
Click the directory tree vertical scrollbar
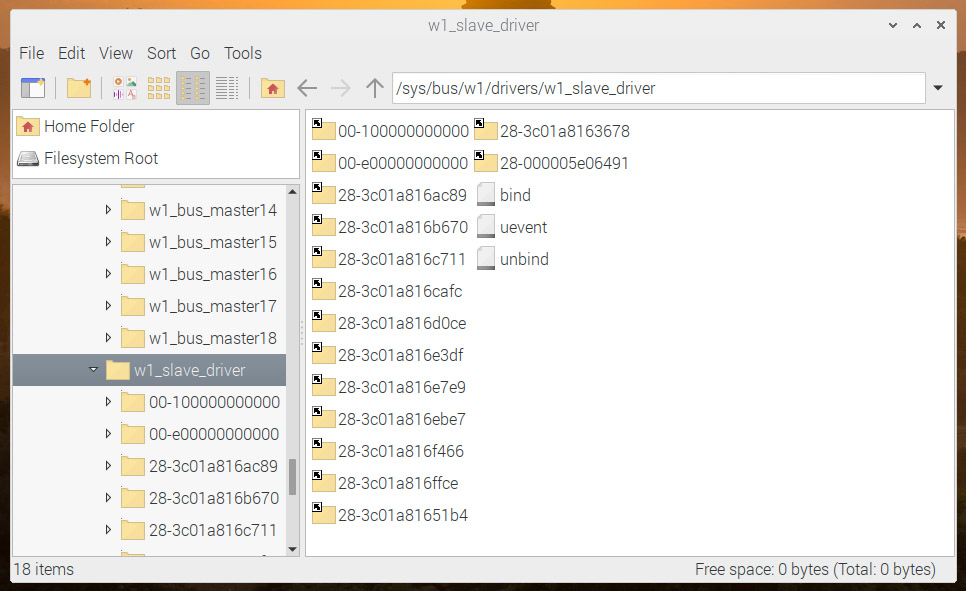tap(292, 477)
